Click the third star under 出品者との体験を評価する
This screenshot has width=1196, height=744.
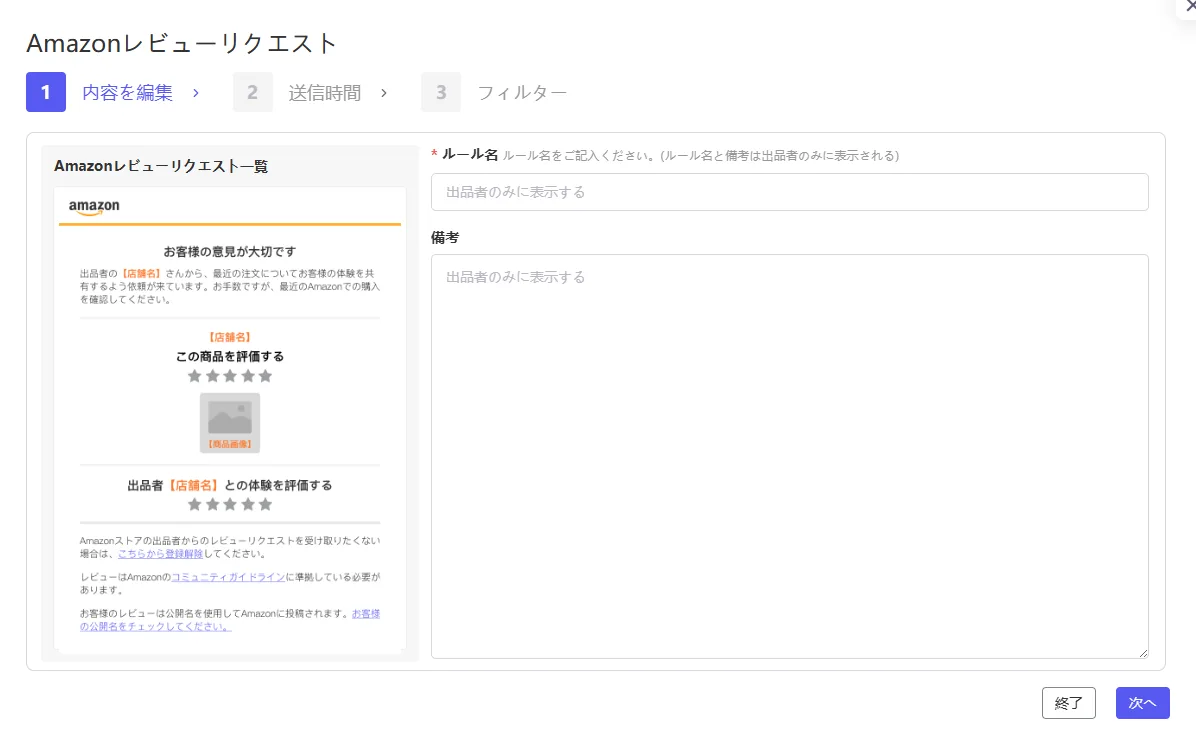[230, 504]
